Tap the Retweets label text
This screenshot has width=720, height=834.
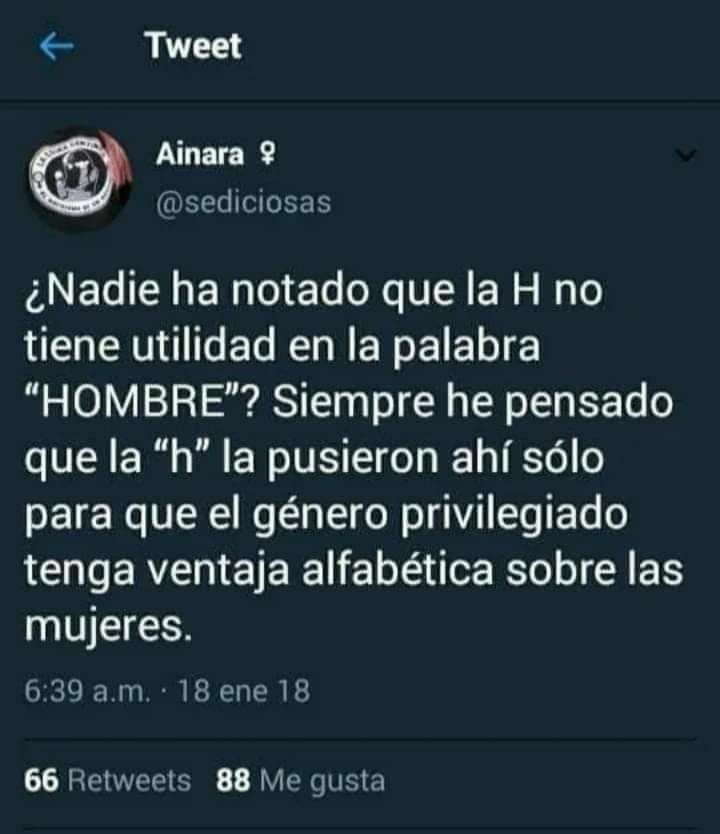[x=129, y=780]
